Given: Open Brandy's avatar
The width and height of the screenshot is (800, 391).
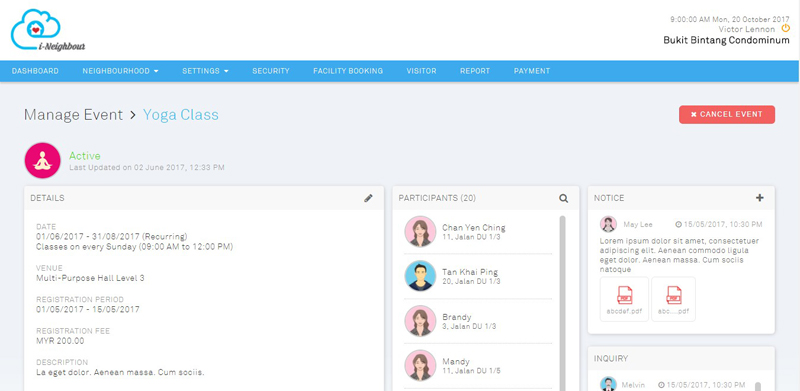Looking at the screenshot, I should [420, 321].
